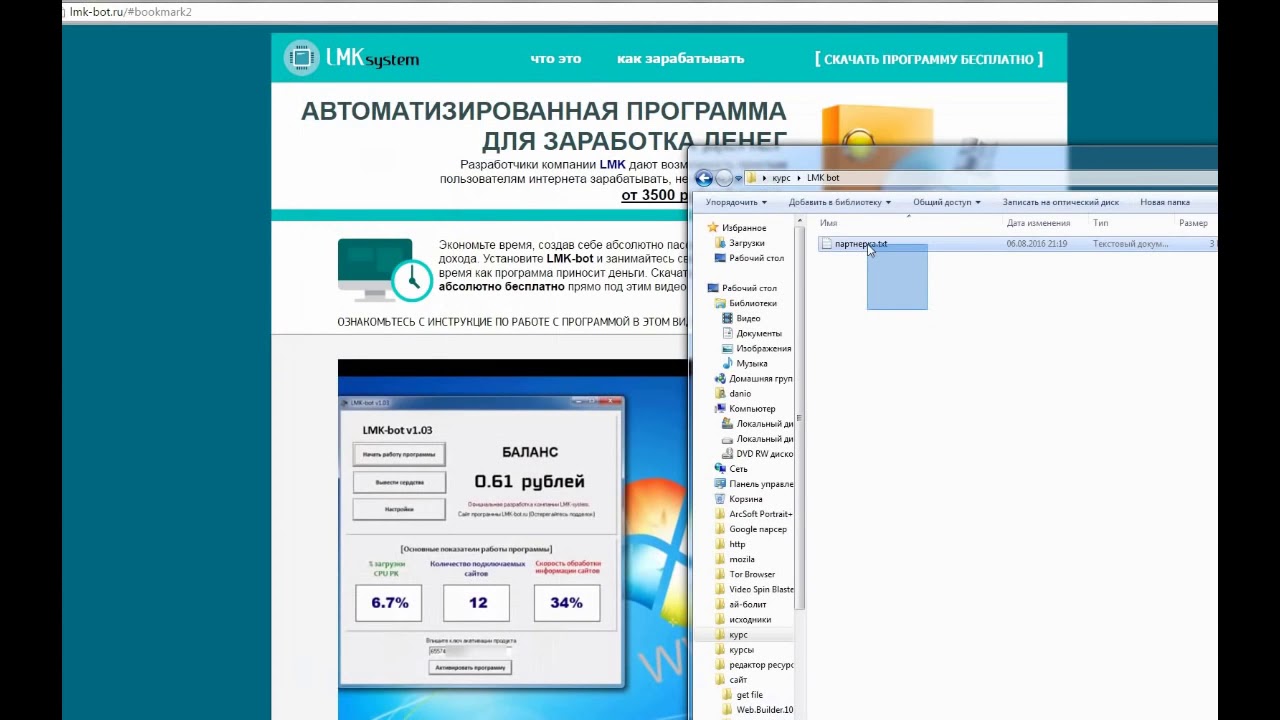Image resolution: width=1280 pixels, height=720 pixels.
Task: Open the Библиотеки node
Action: point(745,303)
